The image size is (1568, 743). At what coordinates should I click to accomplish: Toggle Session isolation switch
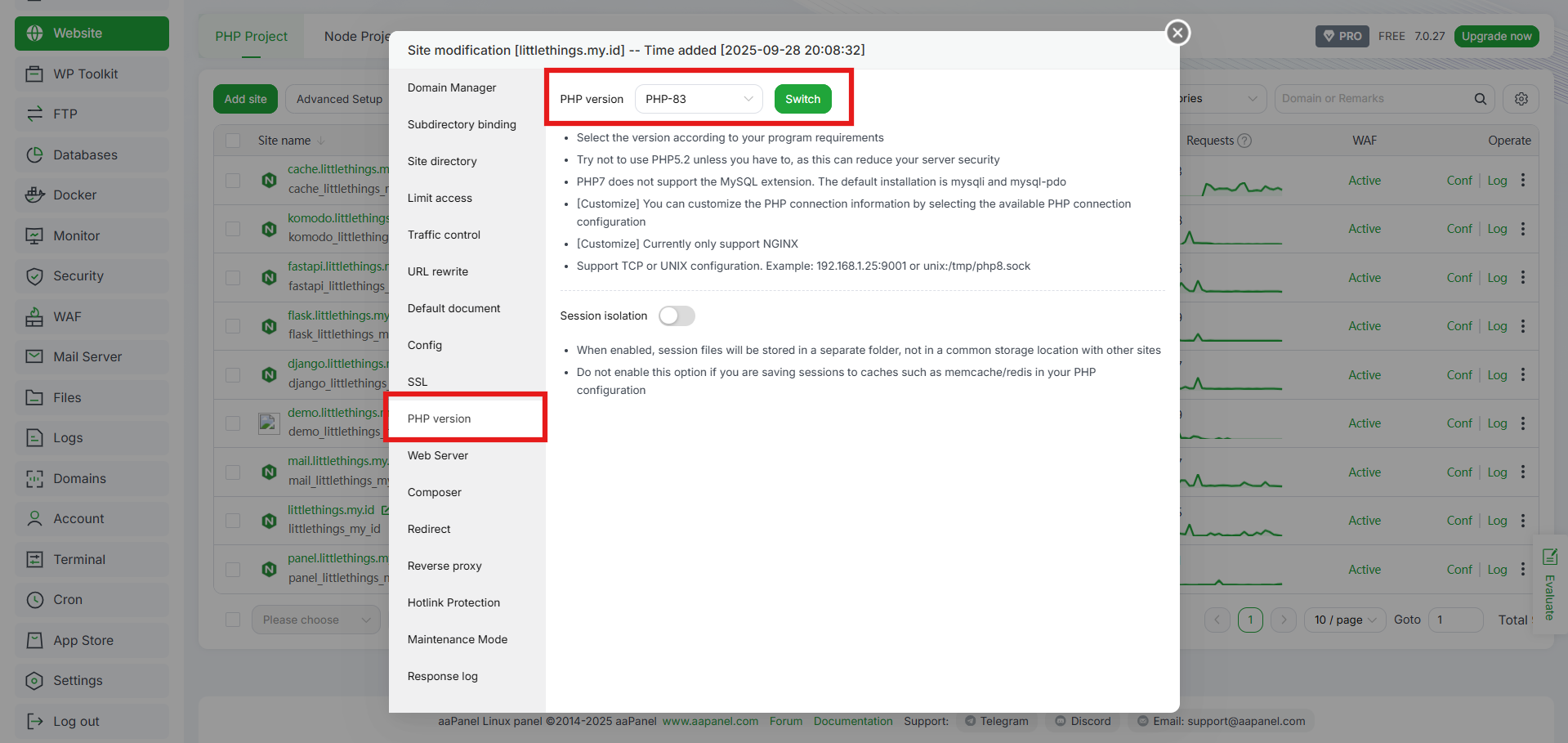tap(677, 316)
